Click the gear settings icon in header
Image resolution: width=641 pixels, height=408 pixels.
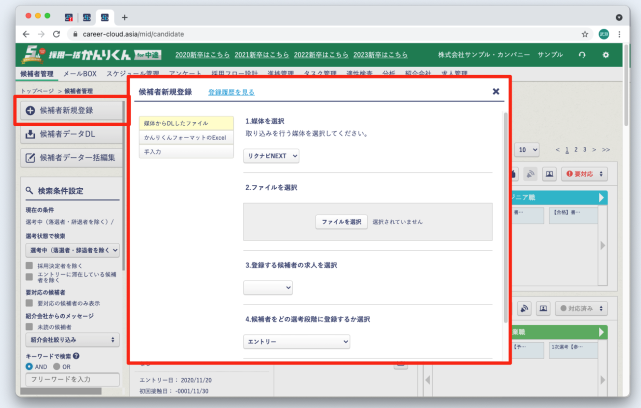pyautogui.click(x=605, y=54)
